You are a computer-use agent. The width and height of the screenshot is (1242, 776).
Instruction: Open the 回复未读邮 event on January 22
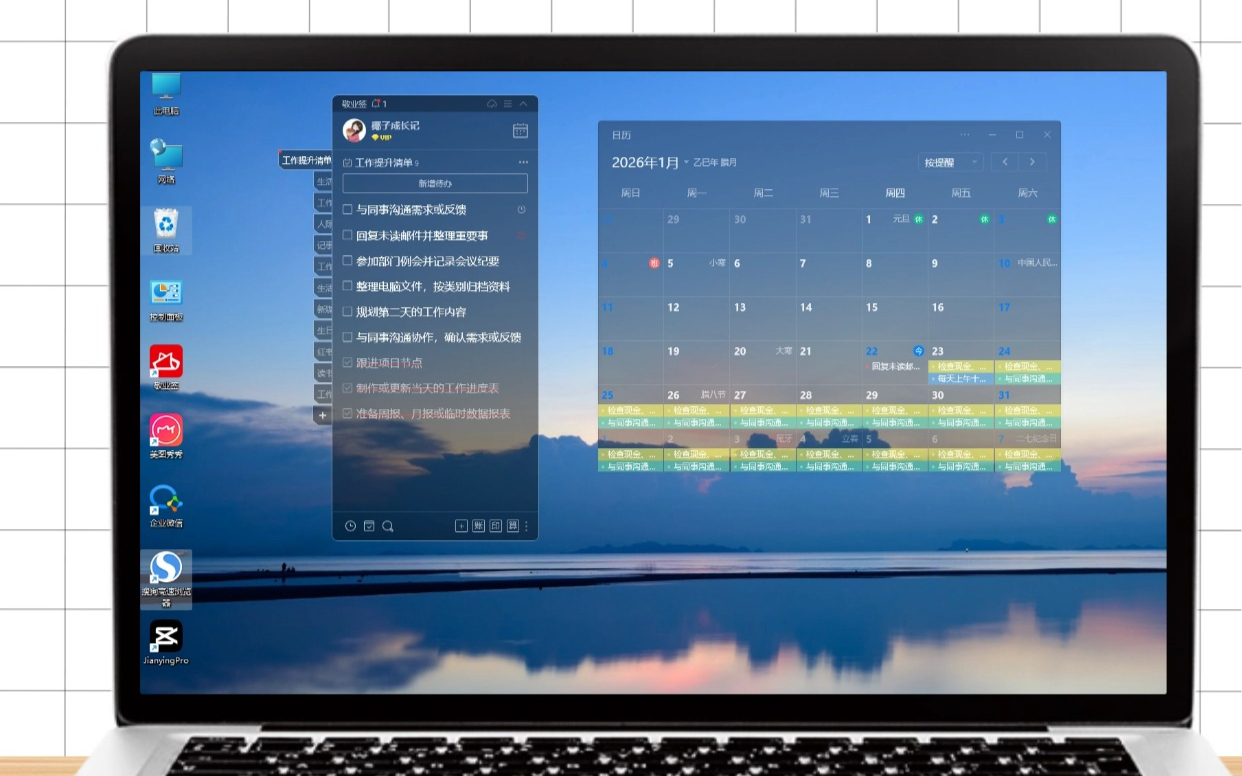pos(895,367)
